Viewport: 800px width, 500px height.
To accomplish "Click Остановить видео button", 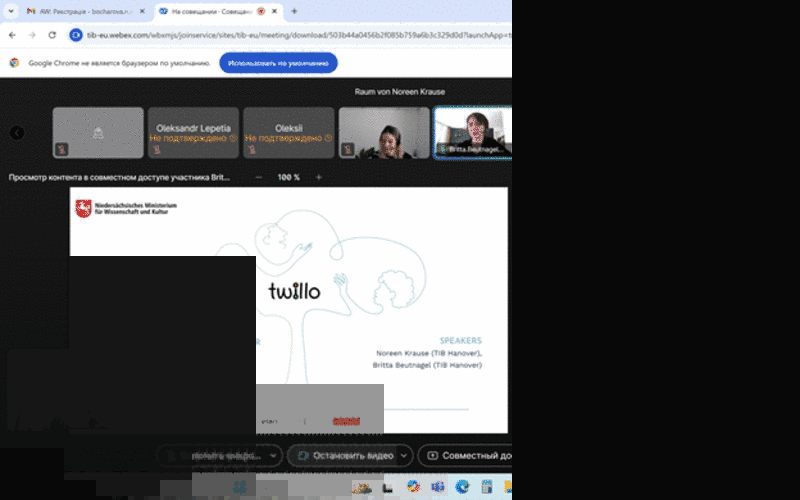I will 345,456.
